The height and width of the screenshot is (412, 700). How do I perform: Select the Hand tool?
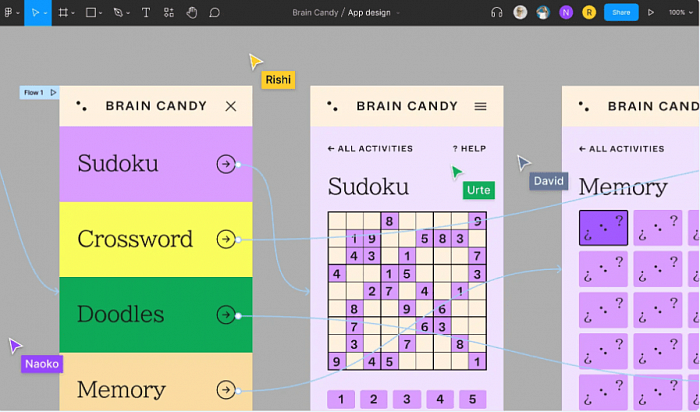(192, 12)
